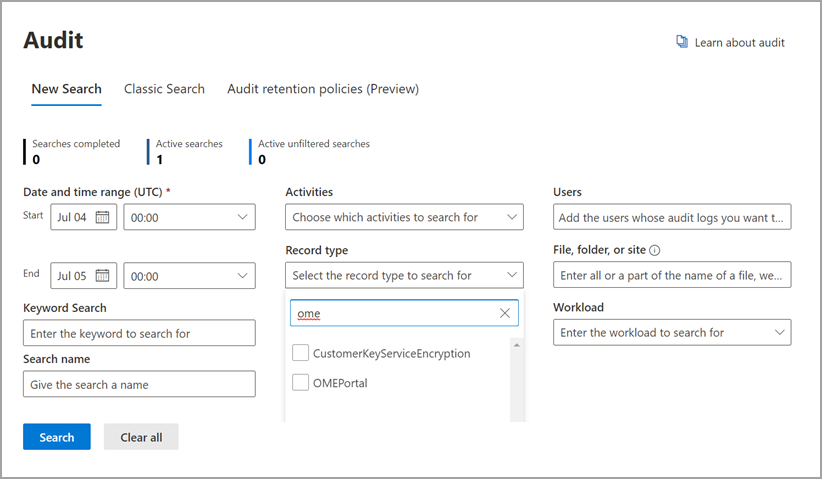Click the blue Search button
822x479 pixels.
[57, 437]
